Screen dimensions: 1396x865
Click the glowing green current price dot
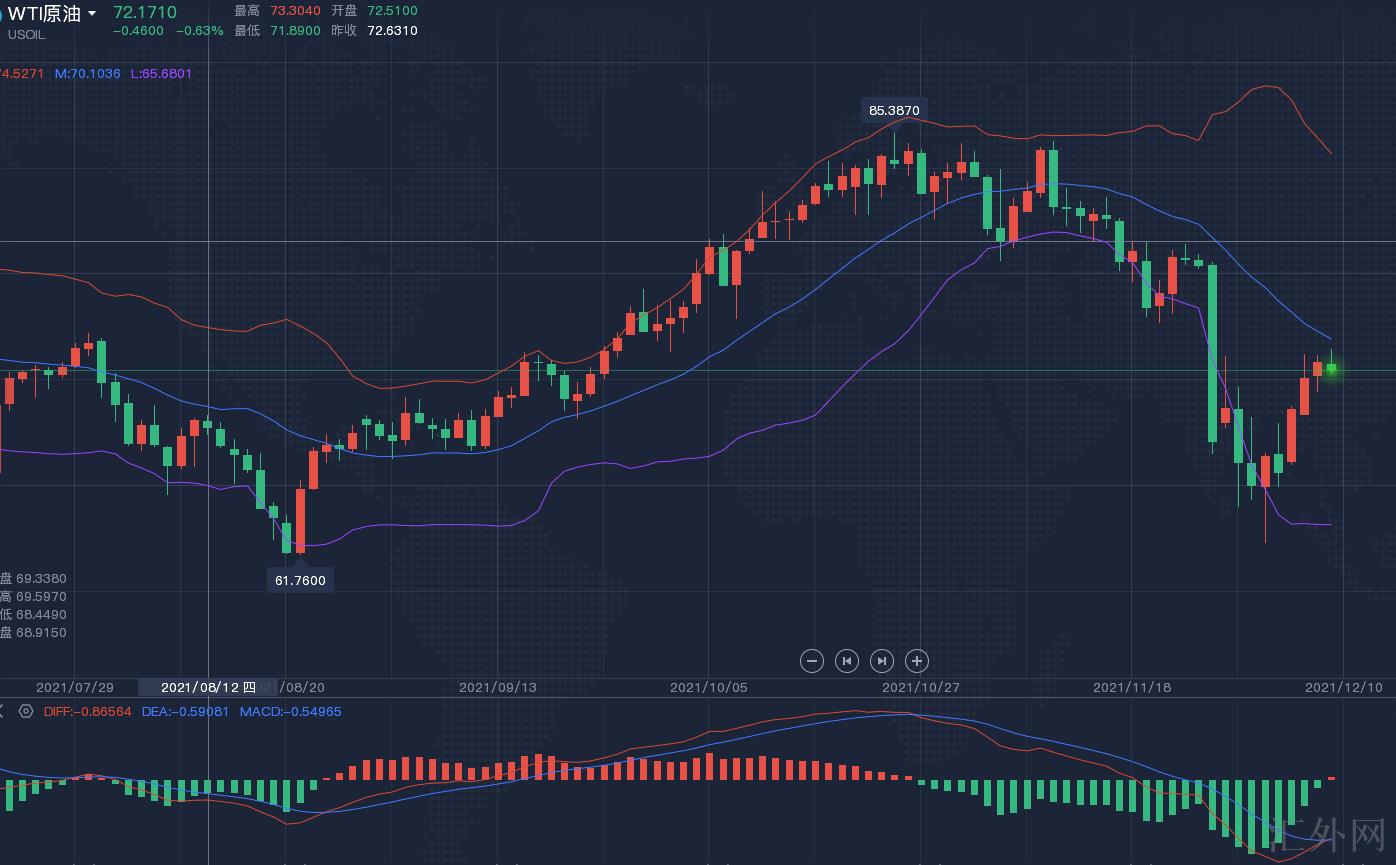(x=1331, y=370)
